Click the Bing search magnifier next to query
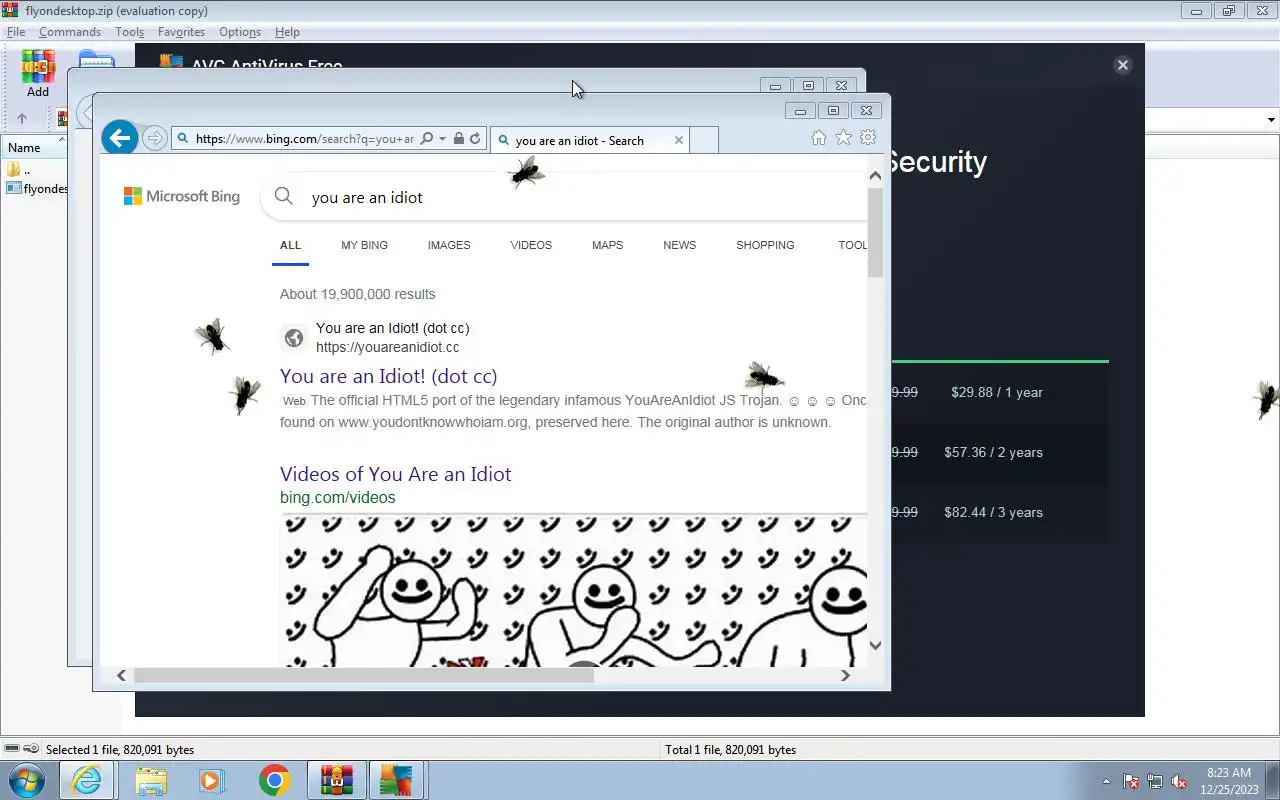 (284, 197)
